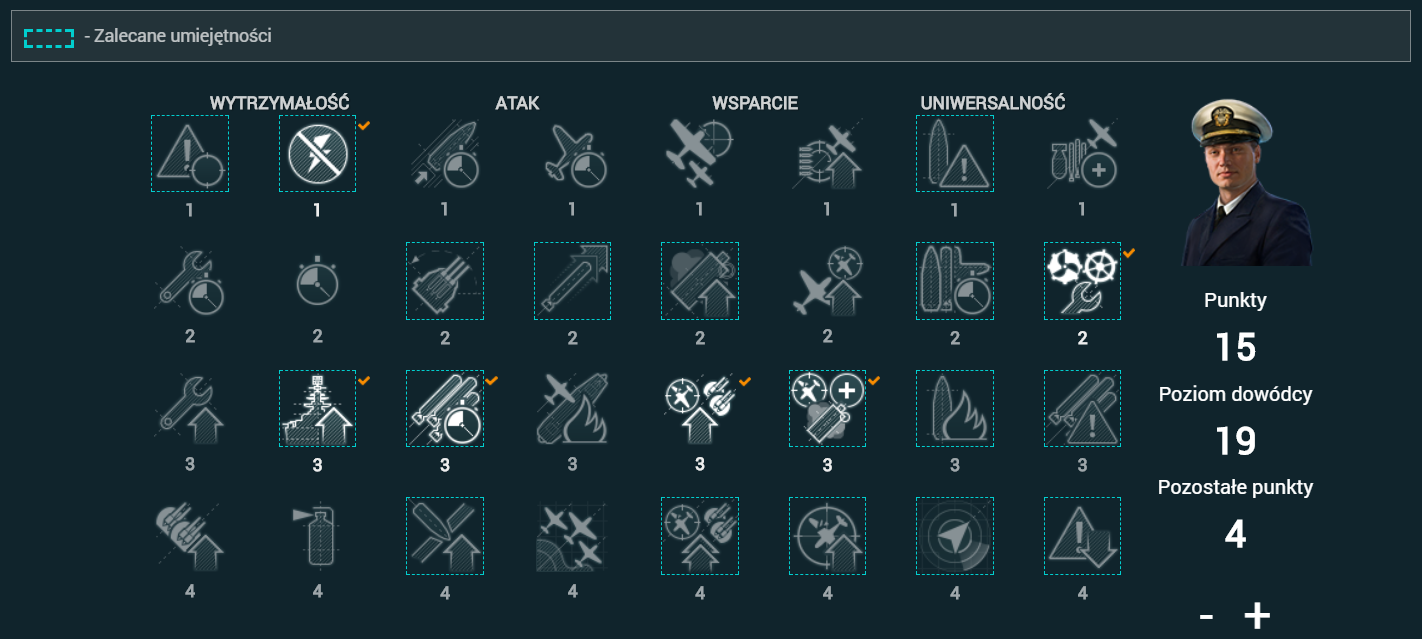
Task: Select the battleship with up arrow skill
Action: 317,408
